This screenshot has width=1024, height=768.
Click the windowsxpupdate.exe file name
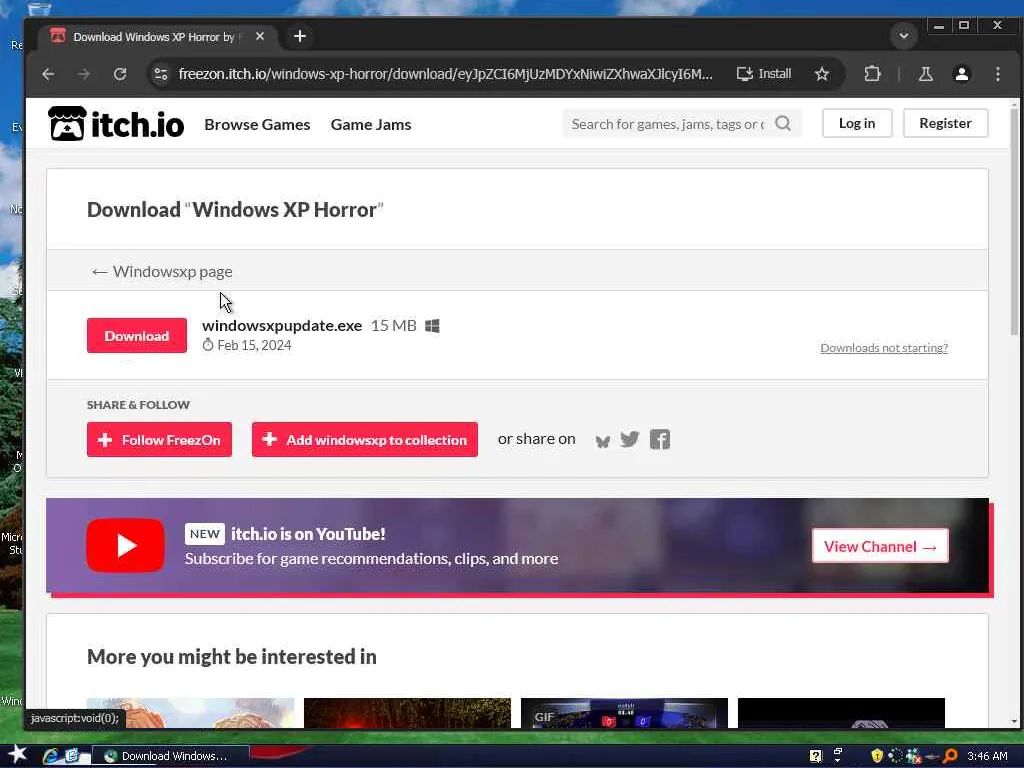click(281, 325)
